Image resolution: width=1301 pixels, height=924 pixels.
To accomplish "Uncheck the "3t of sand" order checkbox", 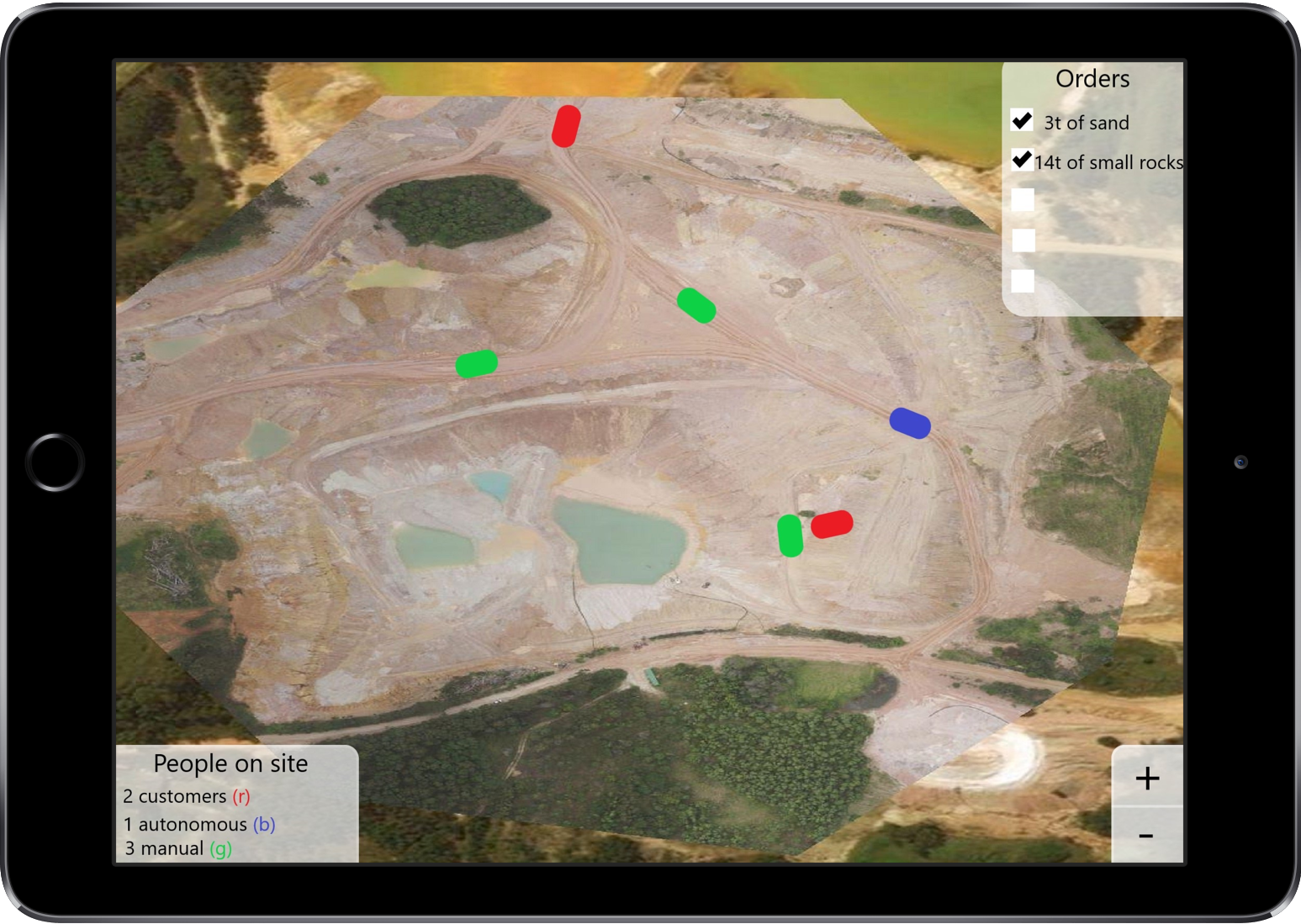I will click(1022, 121).
